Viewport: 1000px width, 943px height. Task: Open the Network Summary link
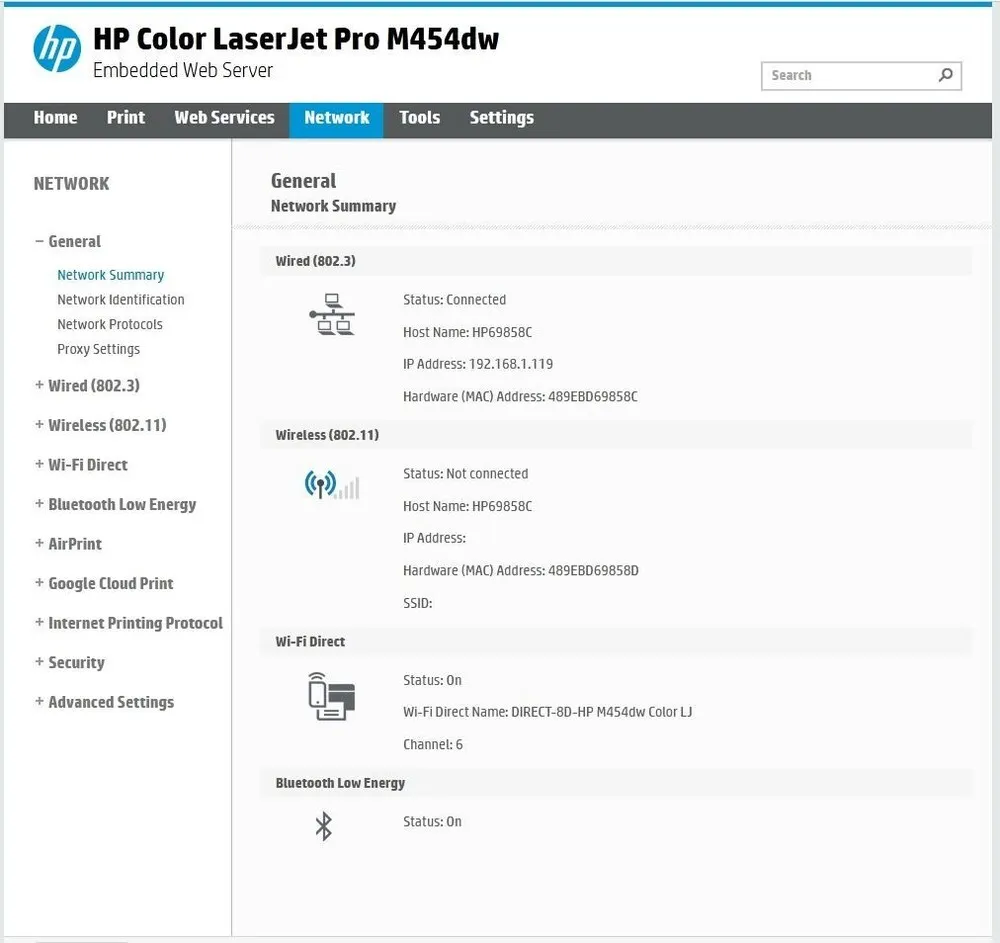click(111, 275)
